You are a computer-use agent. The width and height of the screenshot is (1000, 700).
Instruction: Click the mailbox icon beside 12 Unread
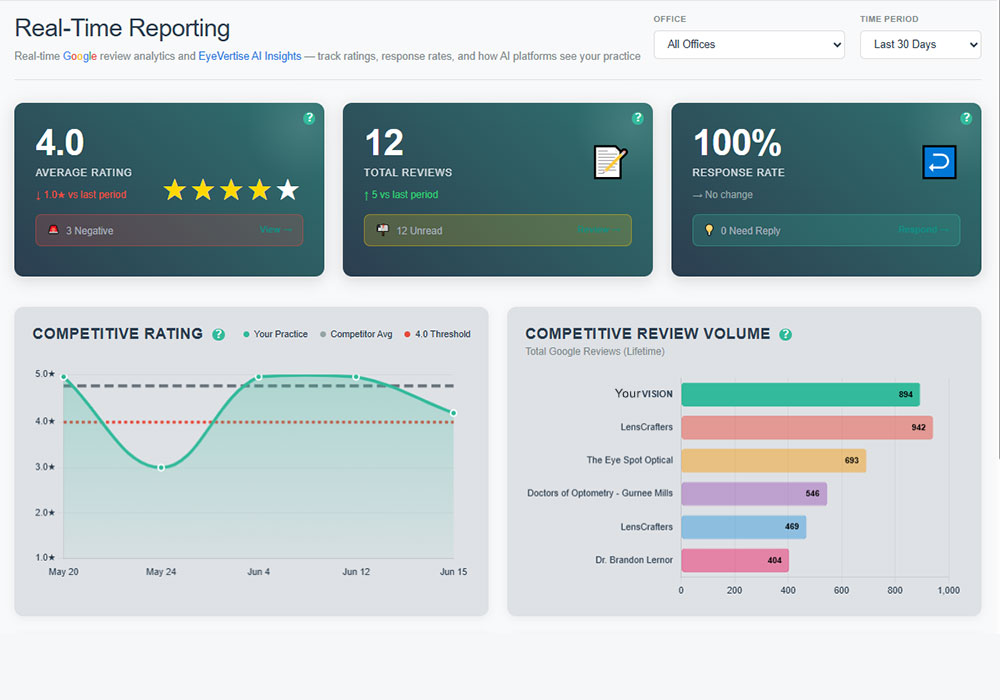pyautogui.click(x=383, y=230)
